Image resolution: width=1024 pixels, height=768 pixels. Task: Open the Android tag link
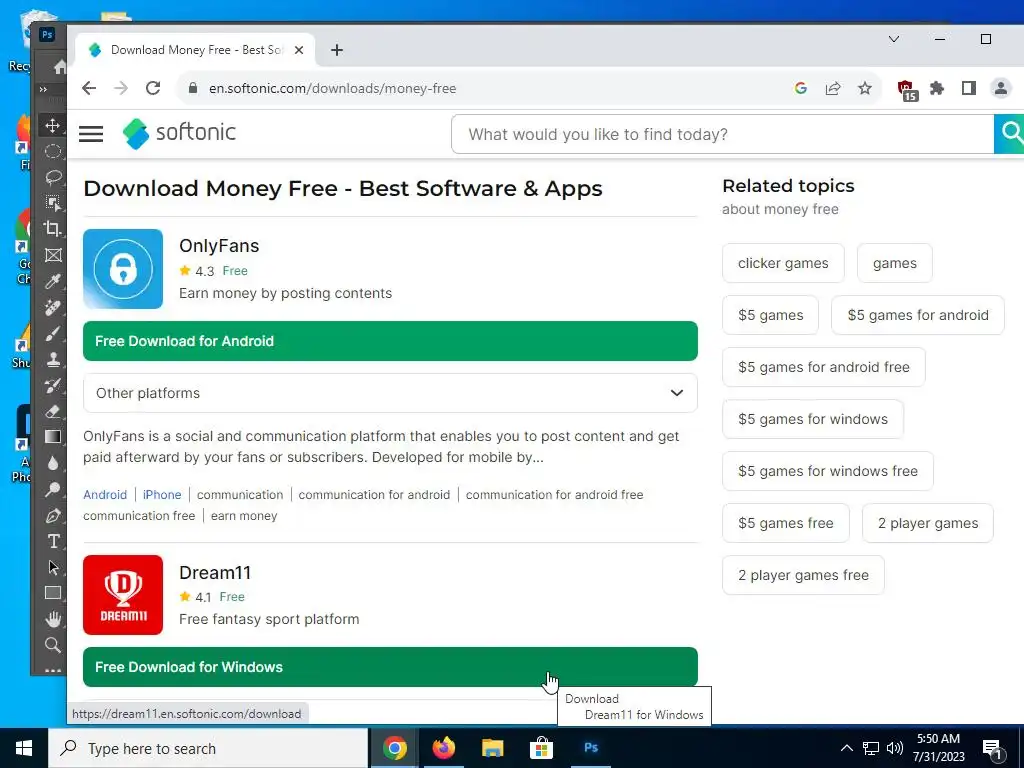point(105,495)
